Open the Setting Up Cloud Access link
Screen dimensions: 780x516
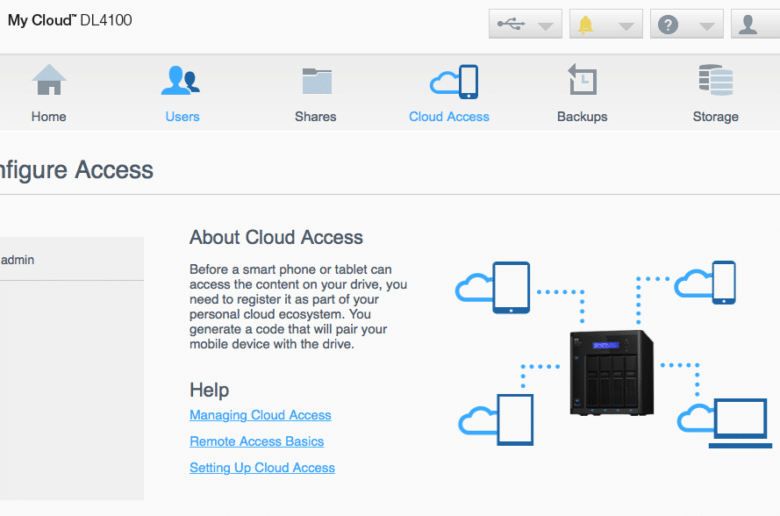262,468
